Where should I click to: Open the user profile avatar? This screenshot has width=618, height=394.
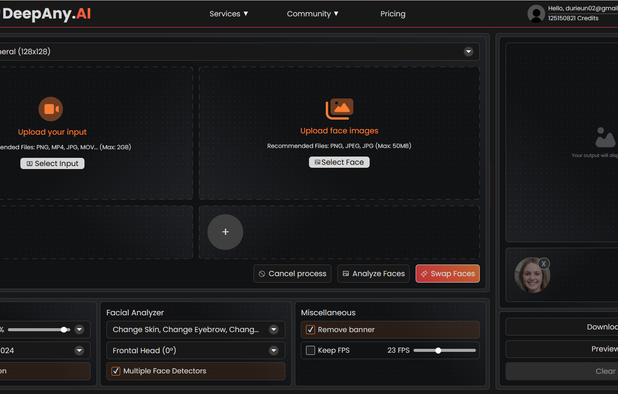click(x=536, y=14)
